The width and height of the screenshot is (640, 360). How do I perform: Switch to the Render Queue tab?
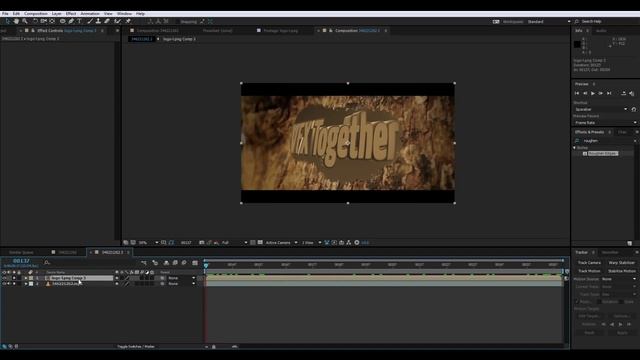(21, 252)
